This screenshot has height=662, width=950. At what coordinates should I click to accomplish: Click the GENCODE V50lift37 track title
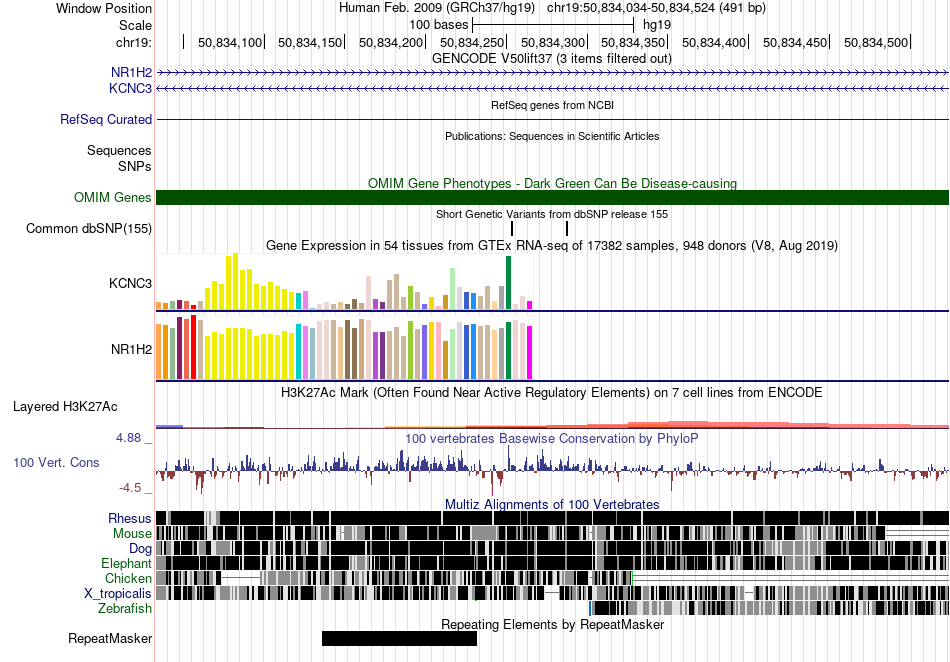[552, 59]
